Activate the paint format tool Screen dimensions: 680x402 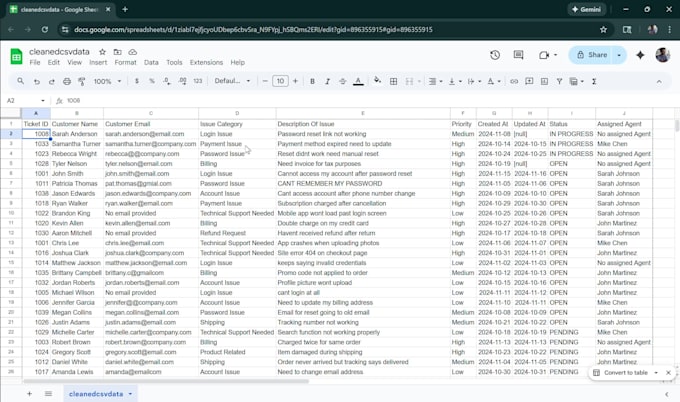(82, 81)
